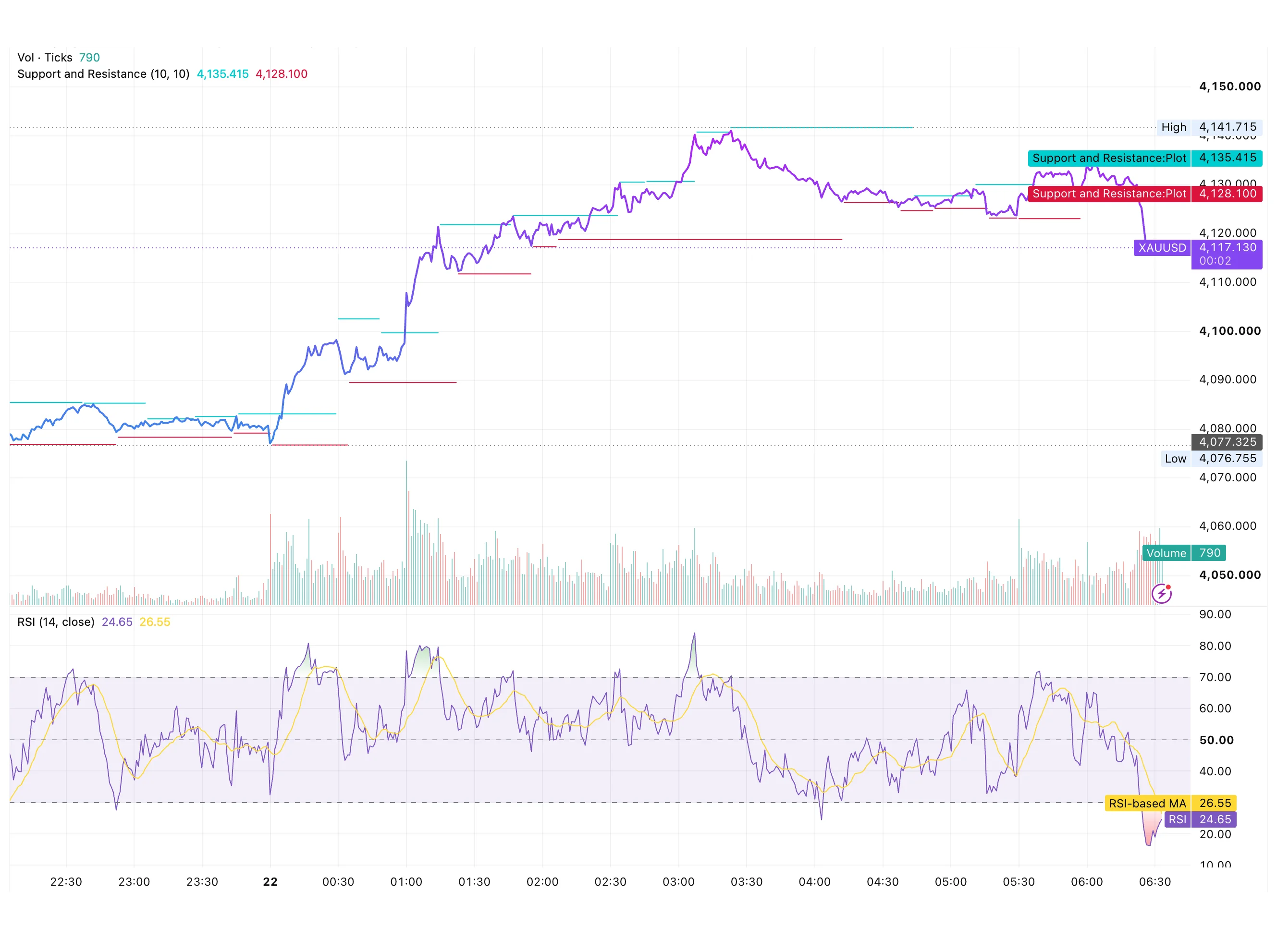Click the 06:30 time axis label

click(x=1154, y=882)
